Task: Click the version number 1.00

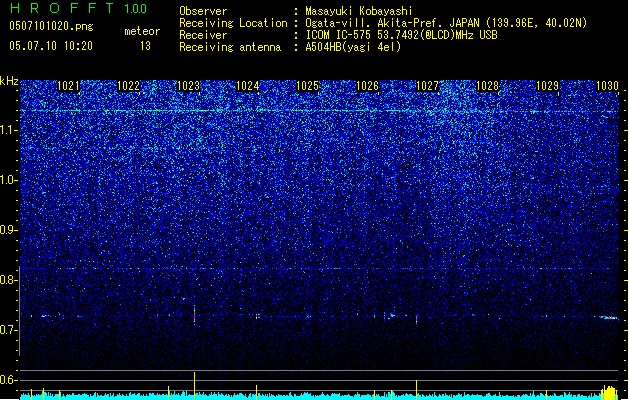Action: tap(136, 9)
